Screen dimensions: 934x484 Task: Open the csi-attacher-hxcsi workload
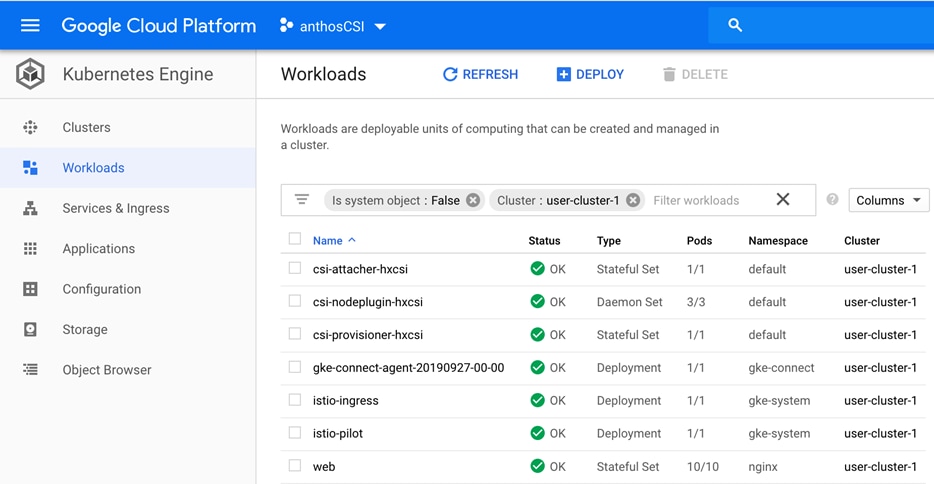[360, 269]
